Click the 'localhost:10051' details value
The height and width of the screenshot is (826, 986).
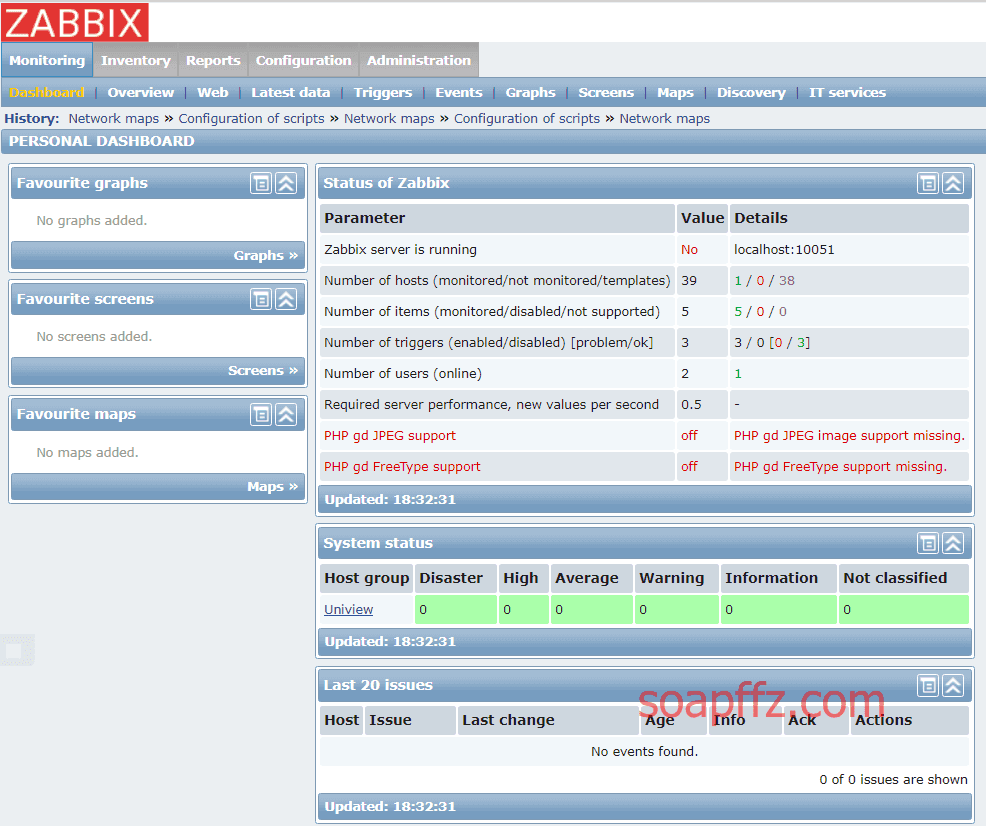click(x=784, y=250)
